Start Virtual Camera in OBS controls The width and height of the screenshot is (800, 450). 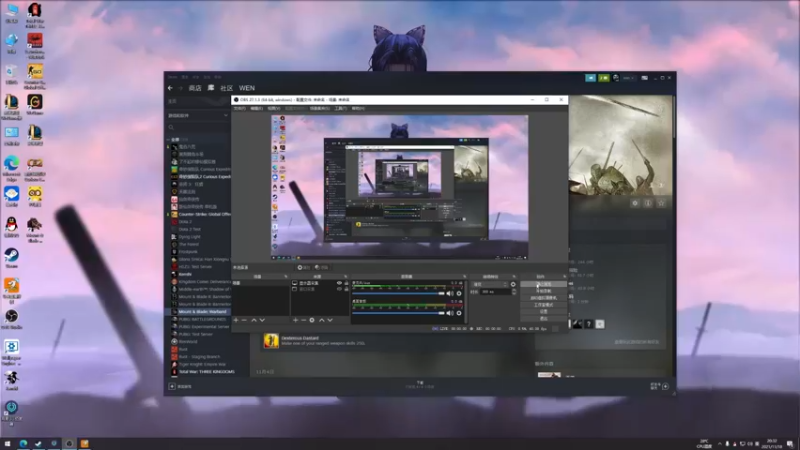click(543, 298)
